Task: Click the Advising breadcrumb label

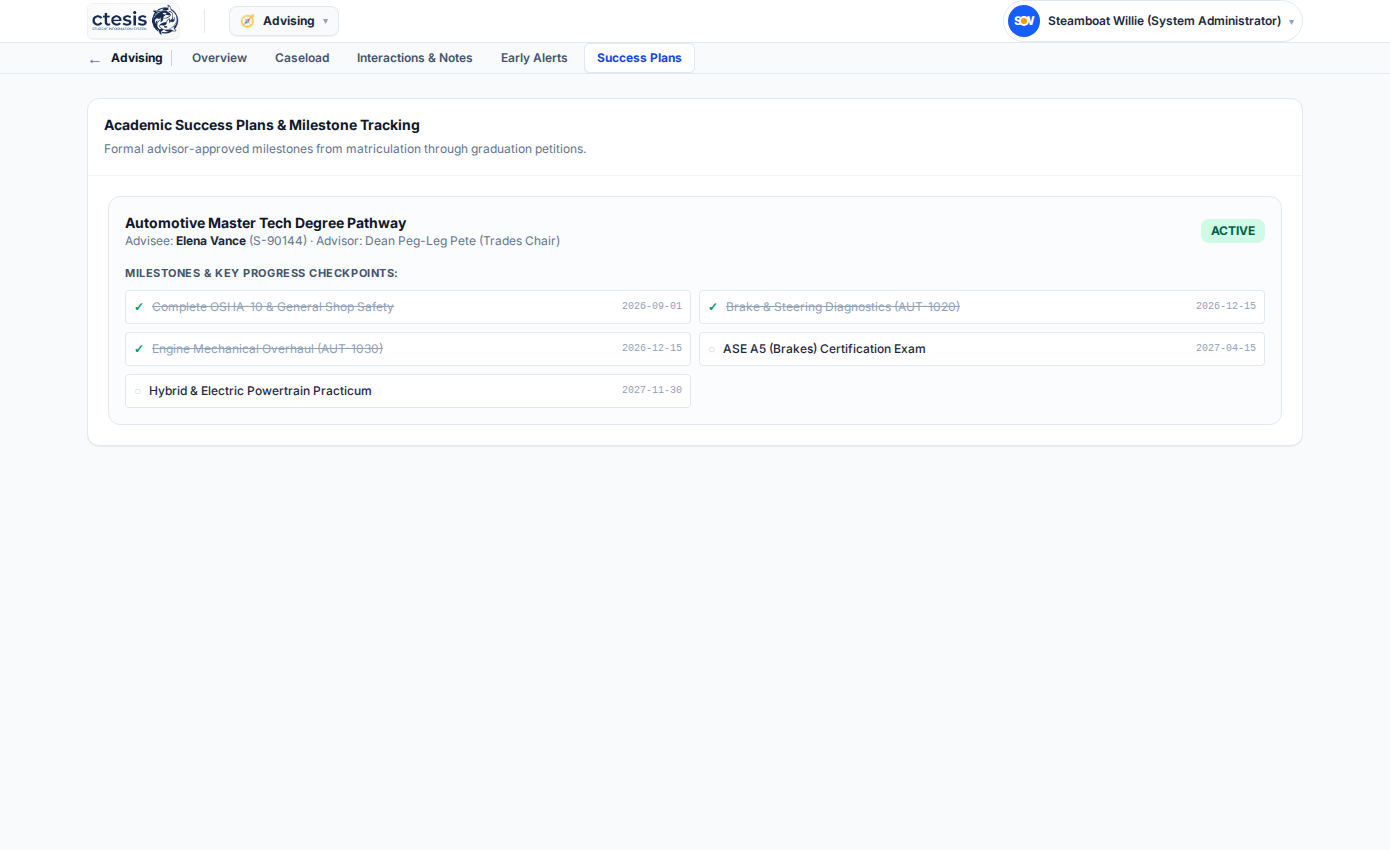Action: [137, 58]
